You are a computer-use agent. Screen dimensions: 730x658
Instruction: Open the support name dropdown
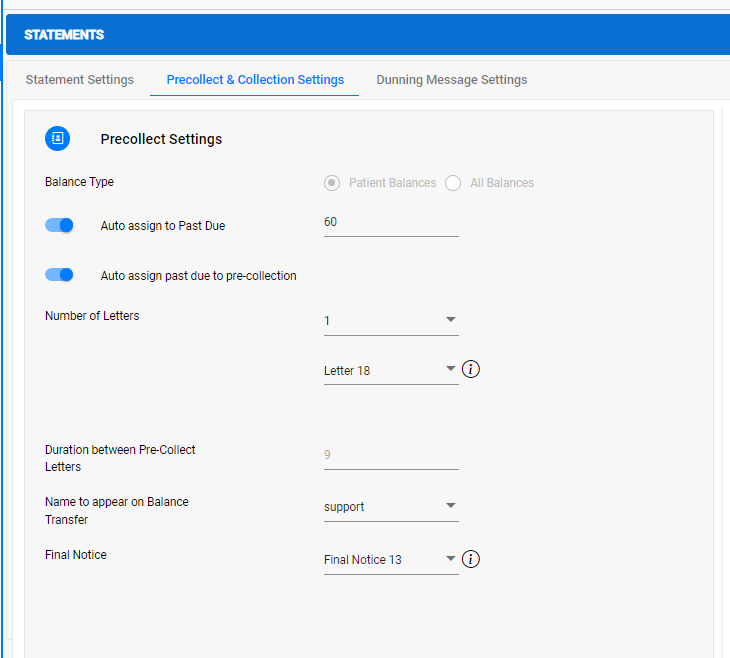click(391, 507)
